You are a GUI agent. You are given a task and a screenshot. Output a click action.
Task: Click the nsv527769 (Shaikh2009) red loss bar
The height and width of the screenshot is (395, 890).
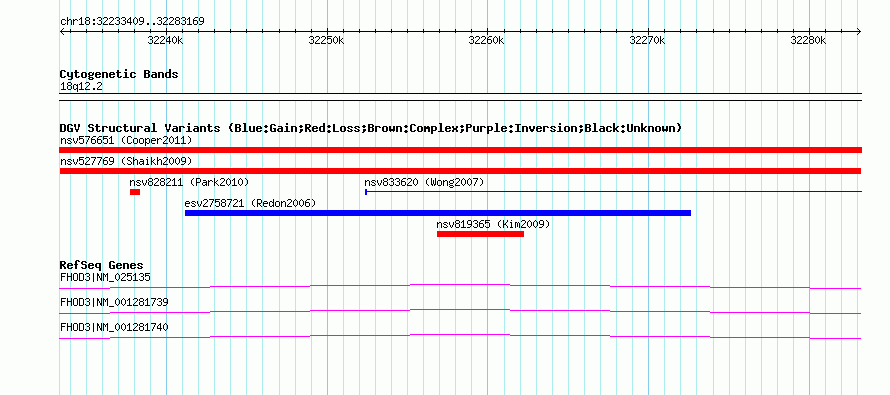(460, 171)
